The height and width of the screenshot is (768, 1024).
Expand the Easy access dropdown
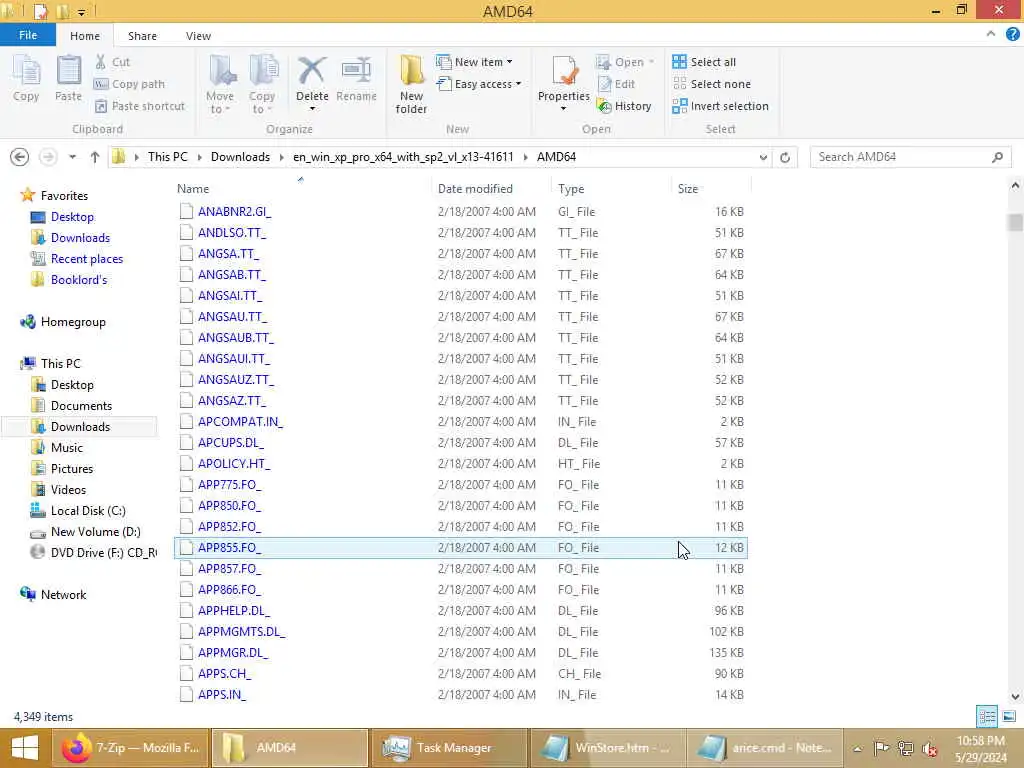click(x=518, y=84)
